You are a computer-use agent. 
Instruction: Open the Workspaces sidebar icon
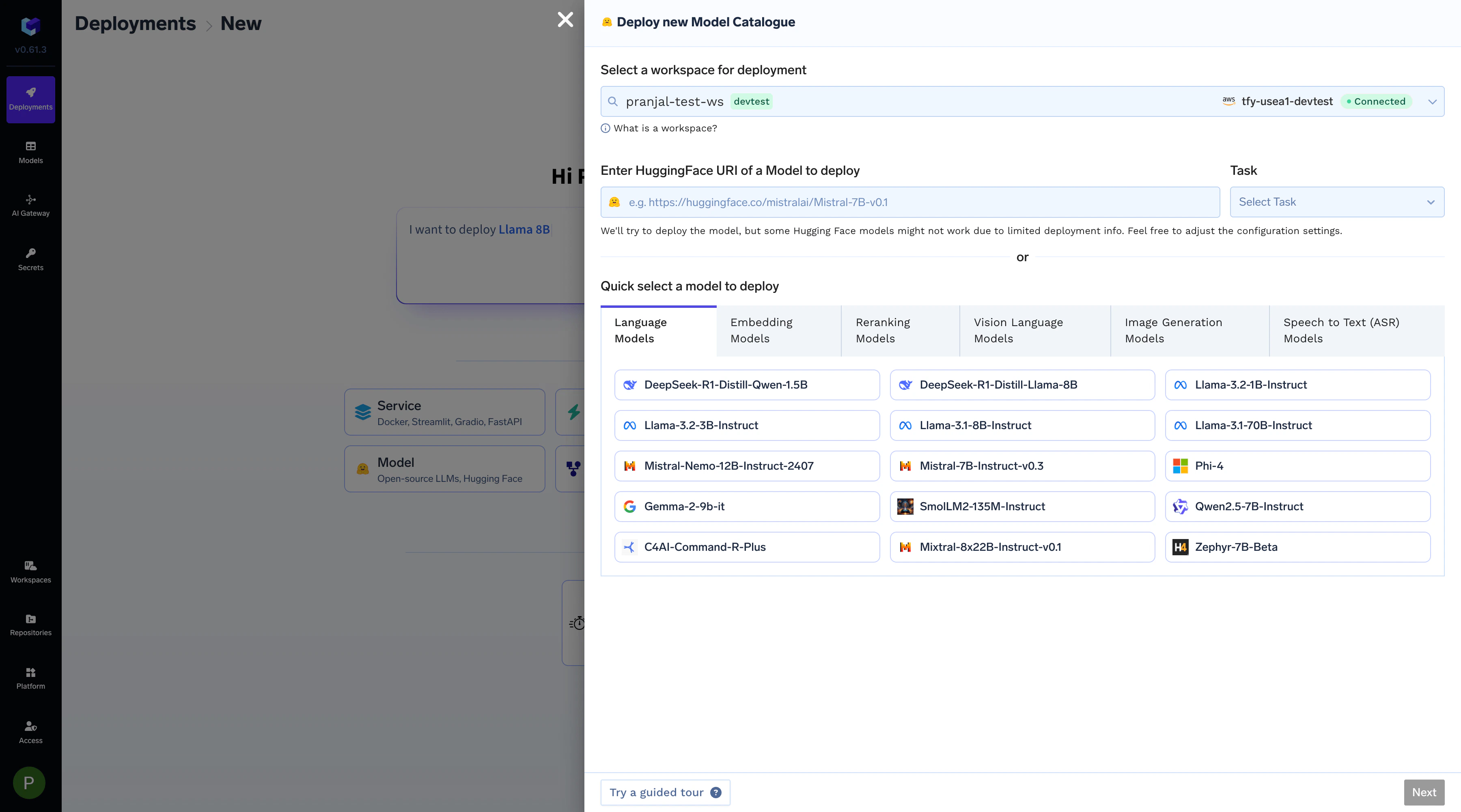coord(30,571)
